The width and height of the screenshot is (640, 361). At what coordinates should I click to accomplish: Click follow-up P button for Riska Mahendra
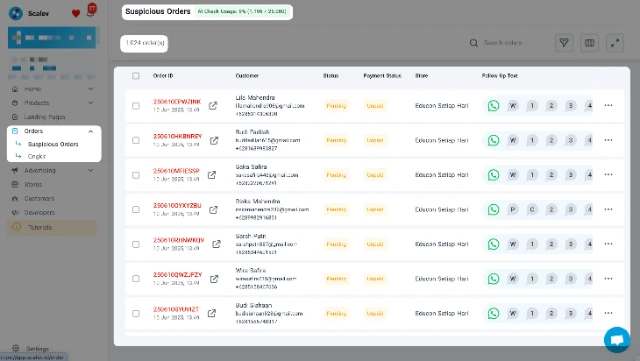tap(513, 209)
